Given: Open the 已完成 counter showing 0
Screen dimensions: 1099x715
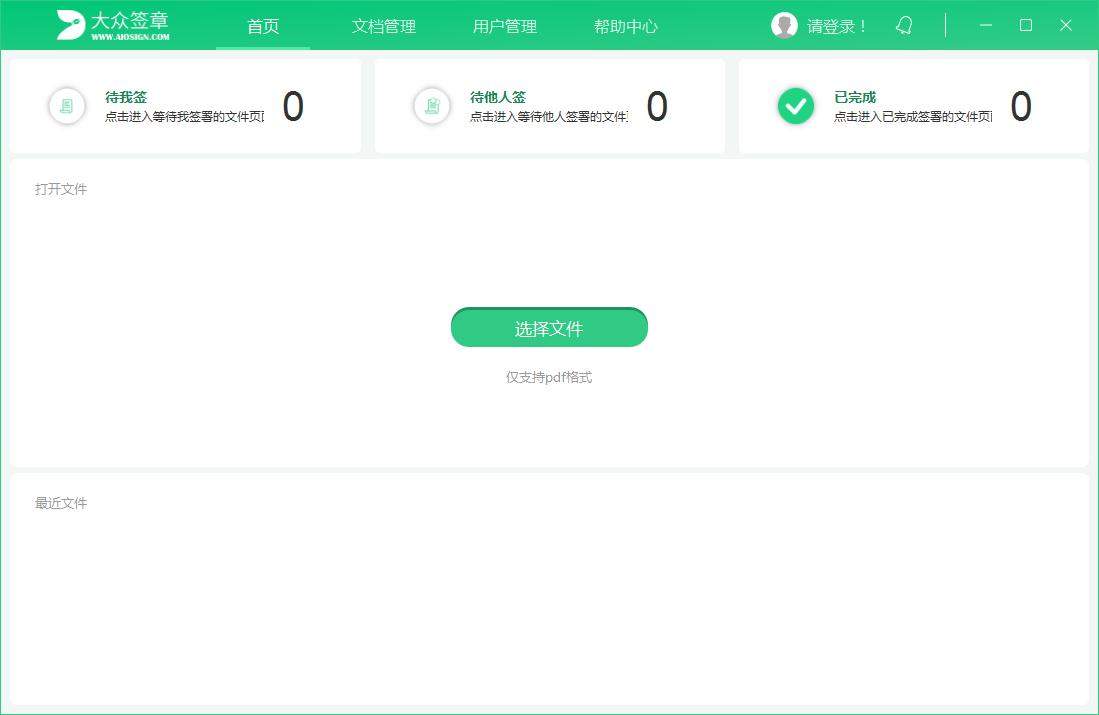Looking at the screenshot, I should pyautogui.click(x=1022, y=106).
